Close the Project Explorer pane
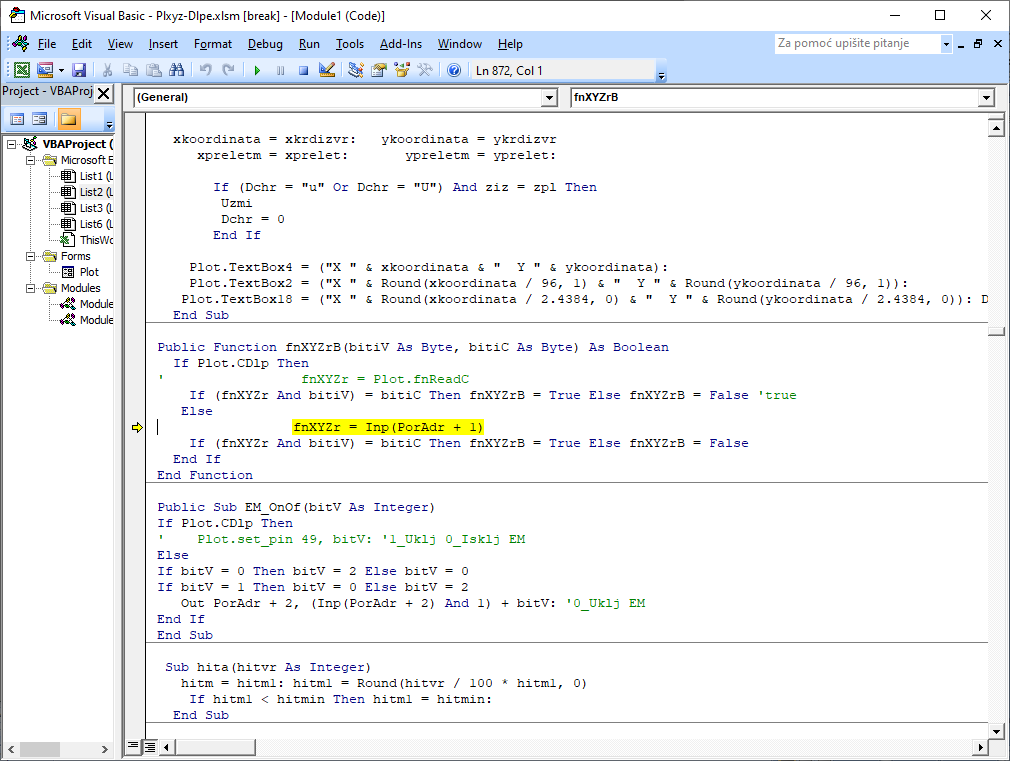The image size is (1010, 761). pos(104,93)
